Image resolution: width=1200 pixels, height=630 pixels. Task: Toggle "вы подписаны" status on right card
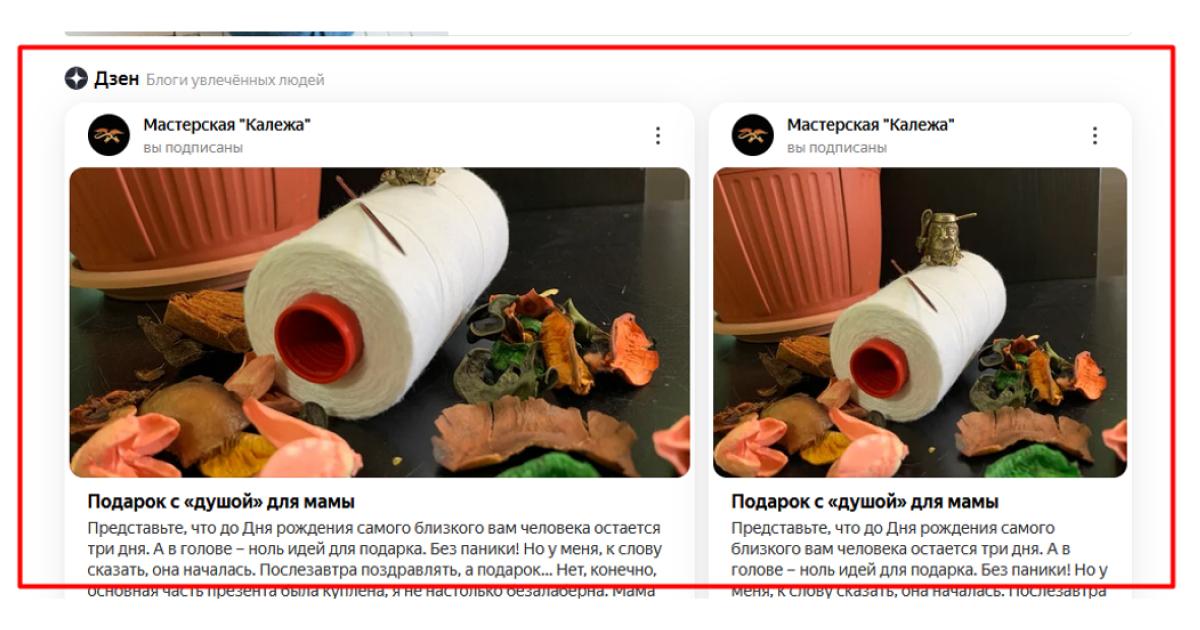(837, 148)
